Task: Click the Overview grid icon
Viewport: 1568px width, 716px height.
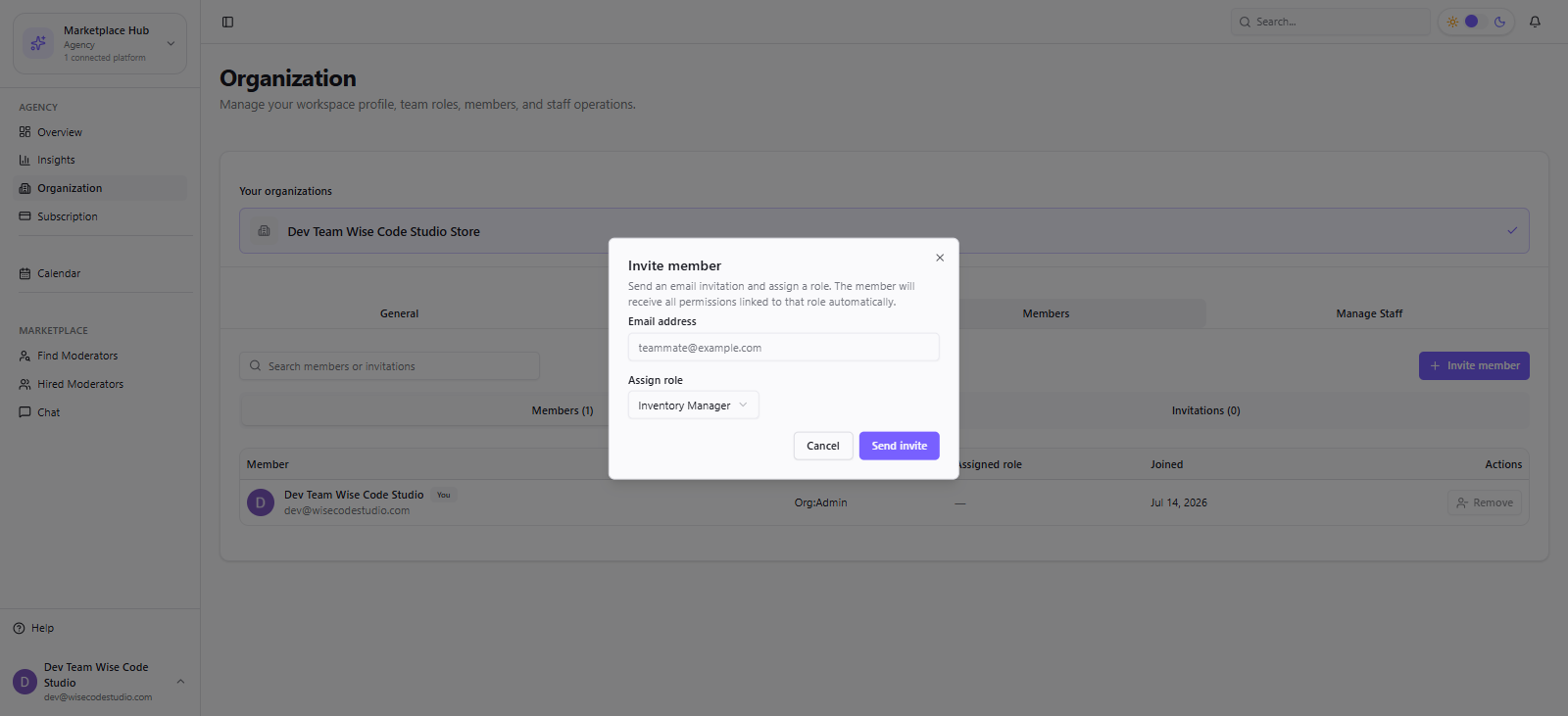Action: coord(24,132)
